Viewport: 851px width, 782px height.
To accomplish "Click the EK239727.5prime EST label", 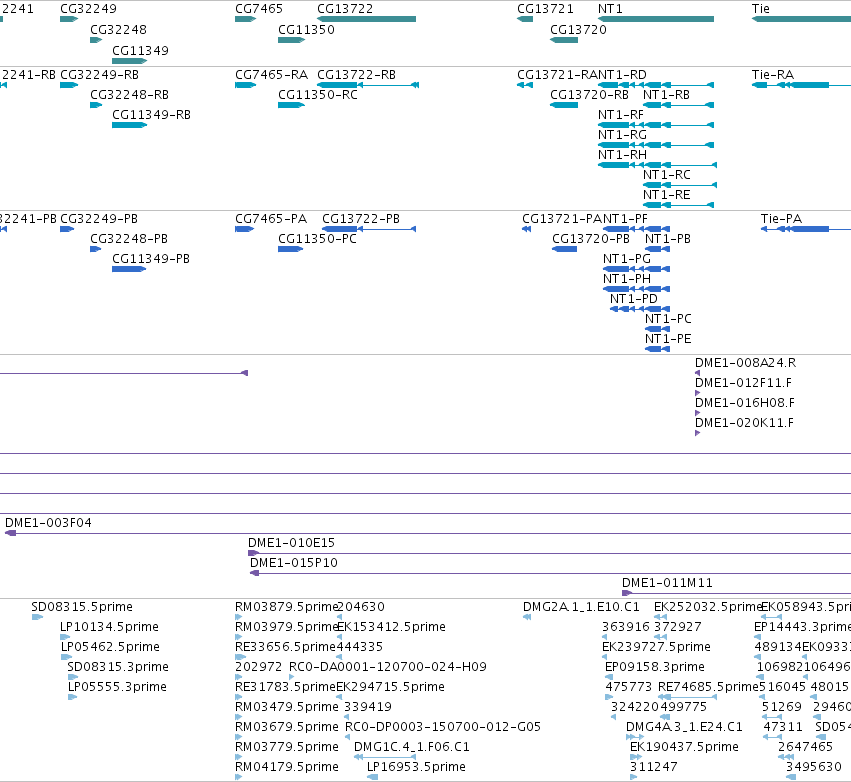I will point(656,647).
